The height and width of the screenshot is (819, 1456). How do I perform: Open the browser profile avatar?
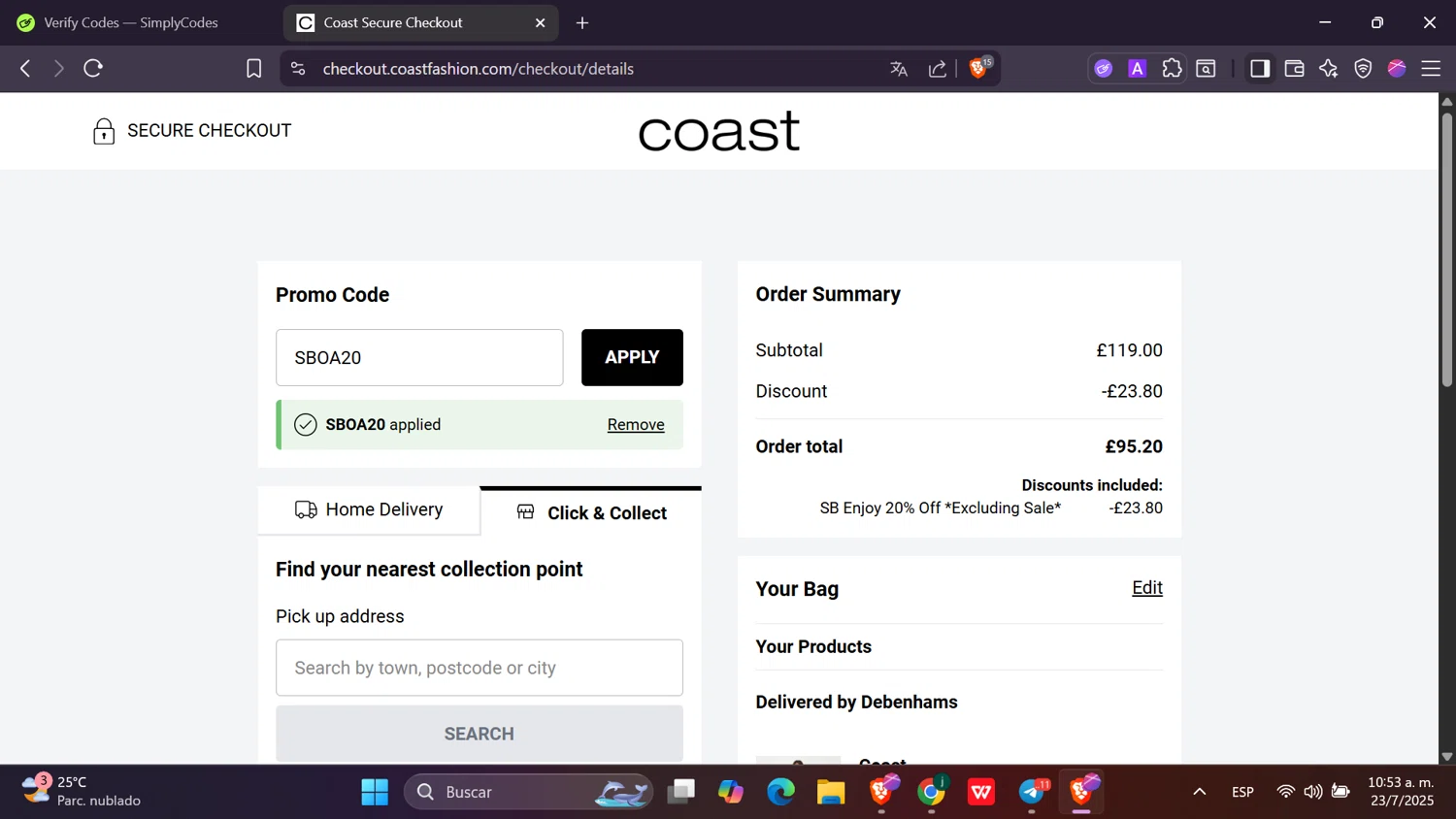(x=1397, y=68)
